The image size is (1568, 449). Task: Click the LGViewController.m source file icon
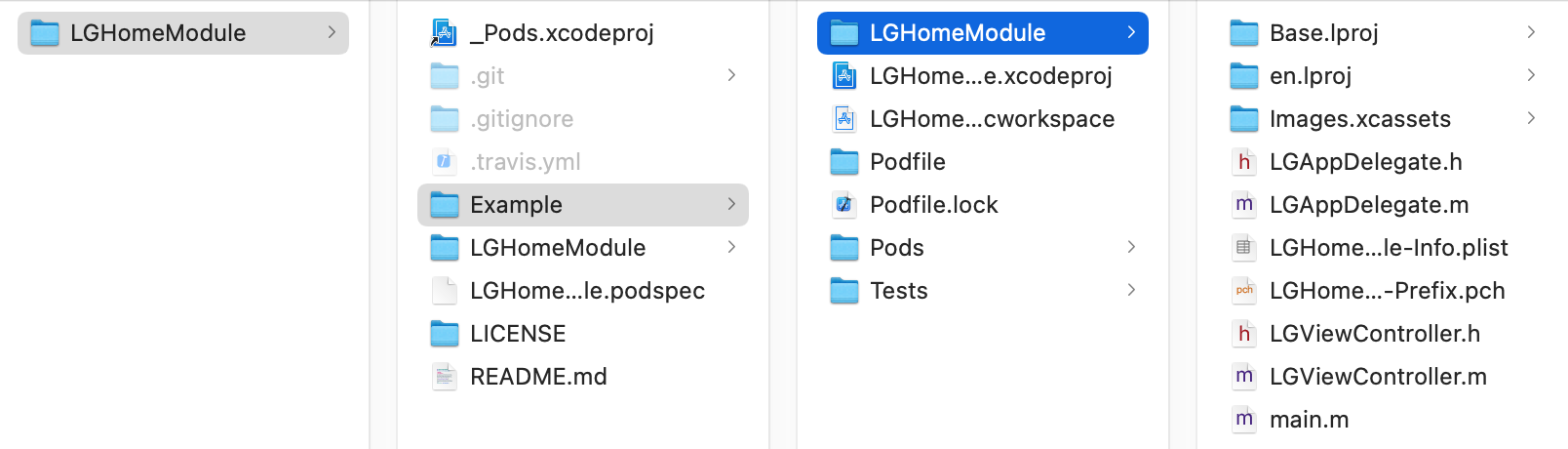coord(1244,377)
